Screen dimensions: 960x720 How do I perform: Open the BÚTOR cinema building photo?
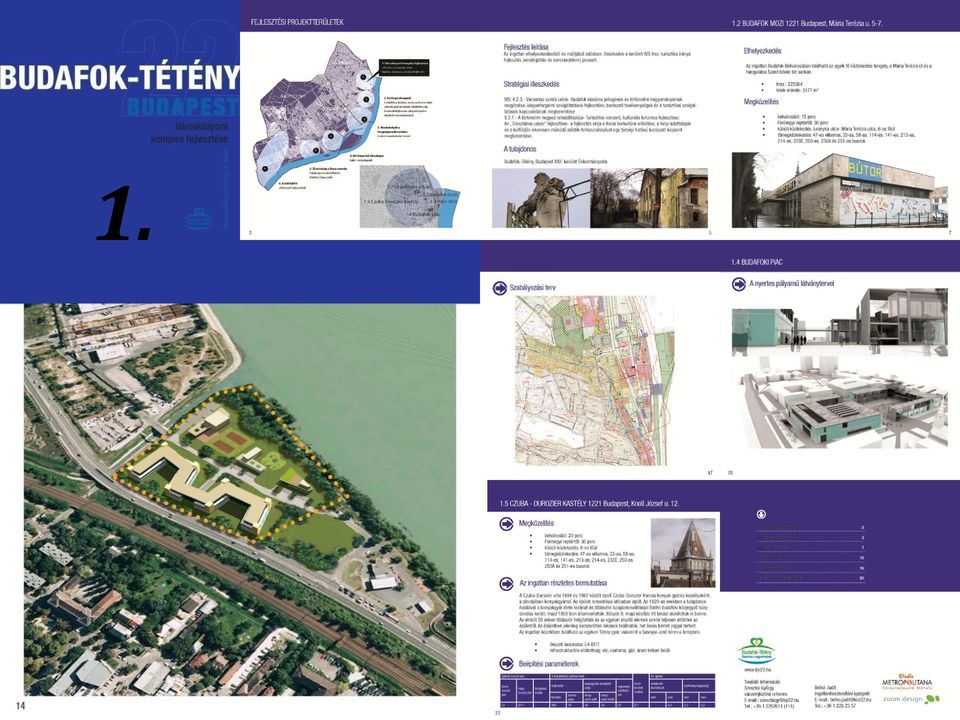(x=842, y=190)
